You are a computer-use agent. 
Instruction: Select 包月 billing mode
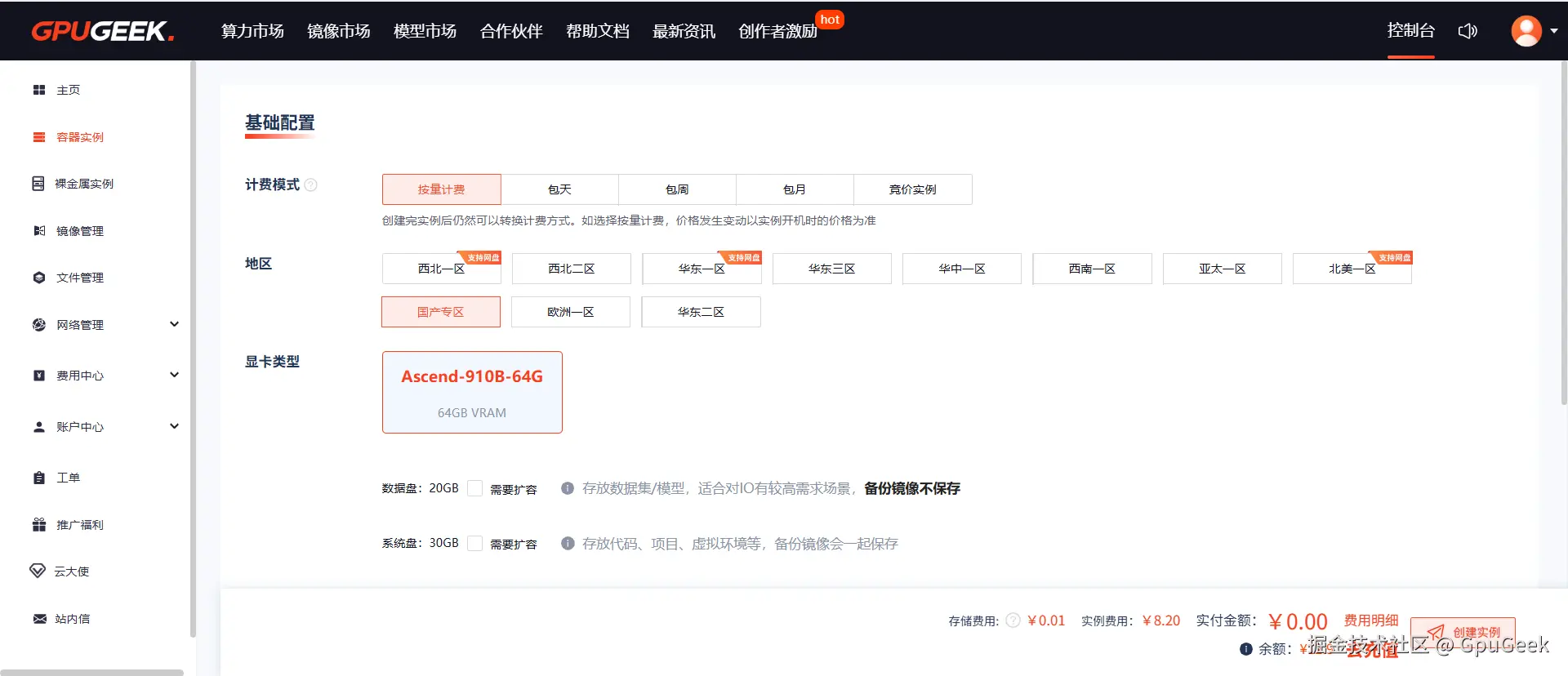(795, 189)
